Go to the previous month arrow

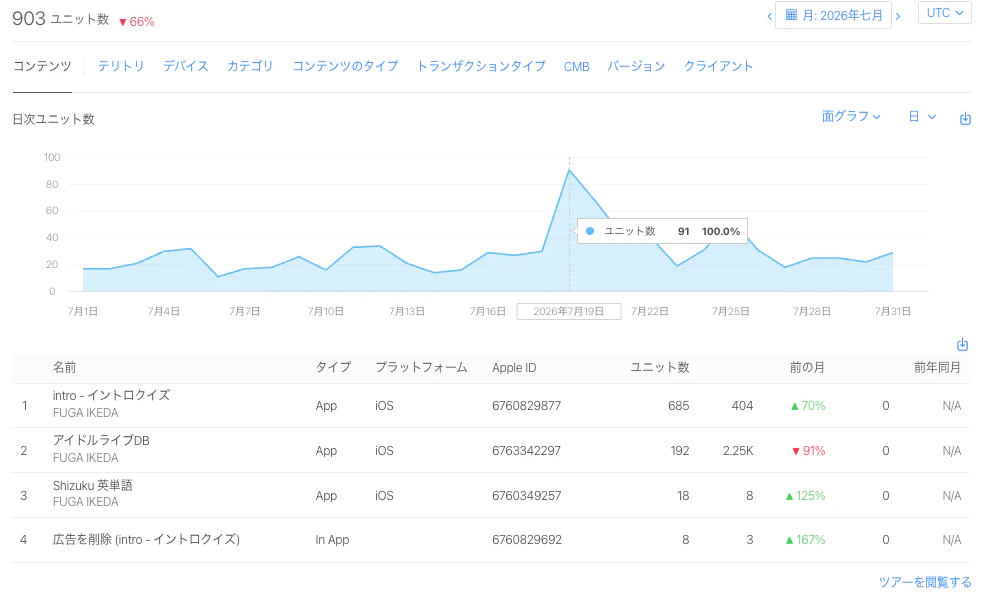tap(769, 16)
